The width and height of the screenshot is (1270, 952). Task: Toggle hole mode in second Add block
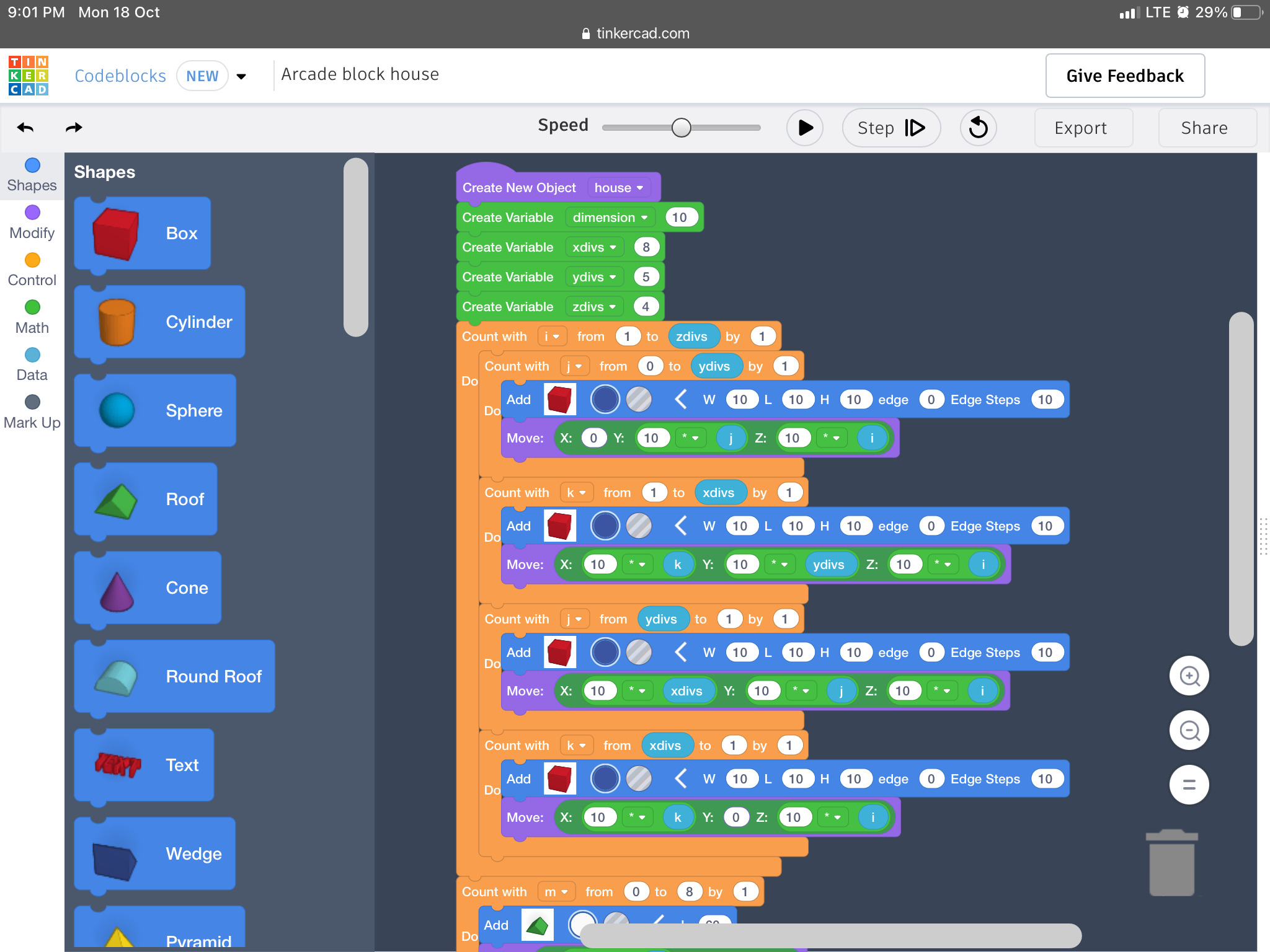click(x=639, y=526)
